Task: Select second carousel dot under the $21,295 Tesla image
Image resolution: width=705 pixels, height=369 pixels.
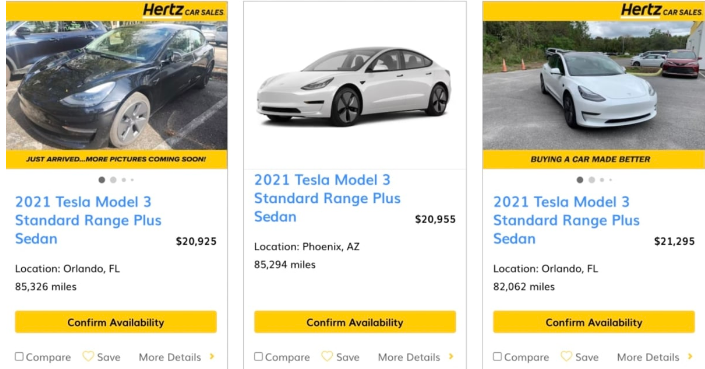Action: point(592,180)
